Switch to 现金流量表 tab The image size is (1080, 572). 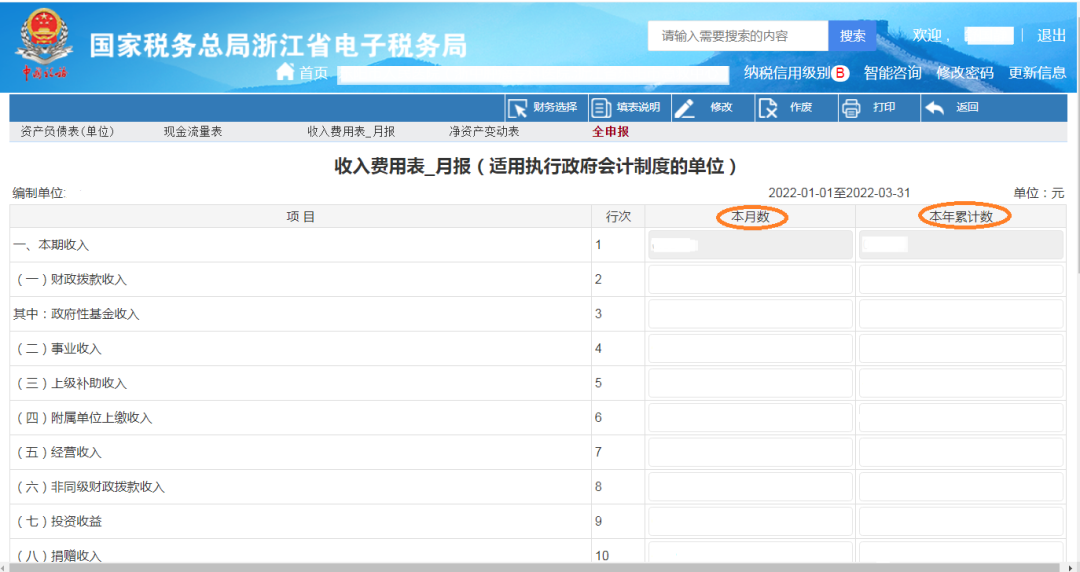coord(193,132)
